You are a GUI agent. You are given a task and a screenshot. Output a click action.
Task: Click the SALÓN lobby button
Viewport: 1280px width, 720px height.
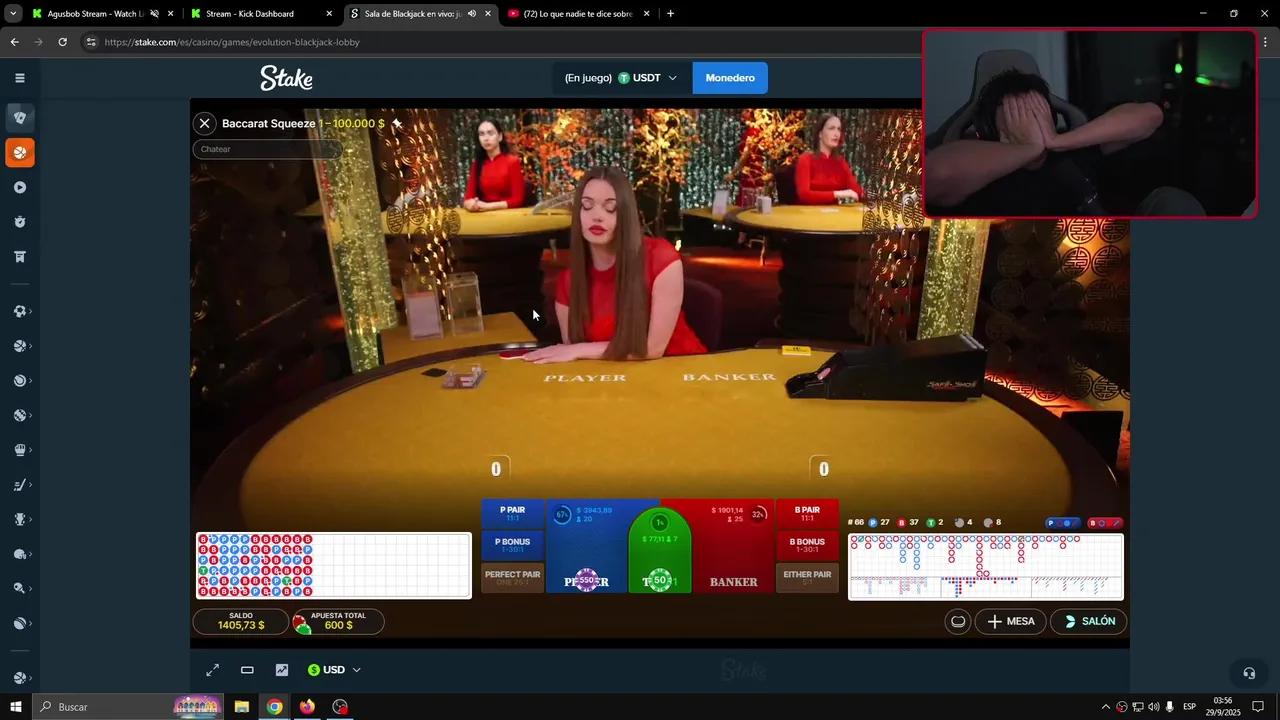click(x=1089, y=621)
